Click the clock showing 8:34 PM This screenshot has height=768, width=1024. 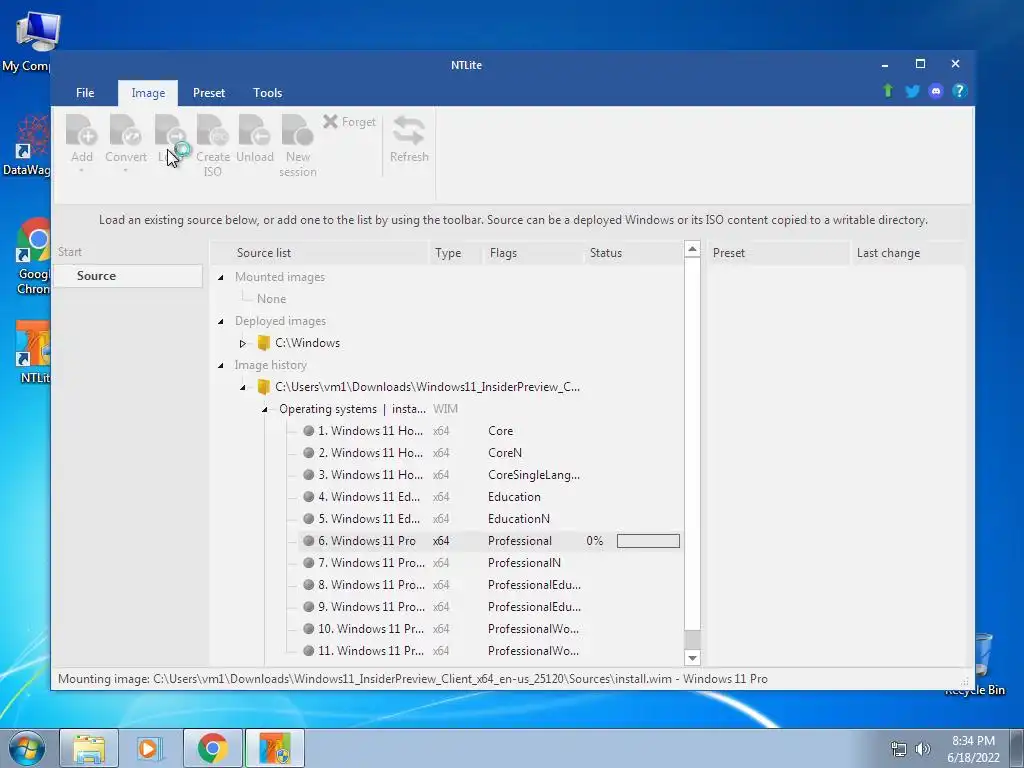pyautogui.click(x=973, y=741)
